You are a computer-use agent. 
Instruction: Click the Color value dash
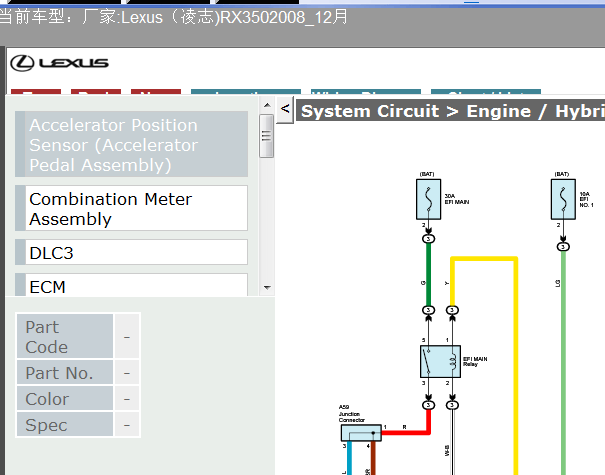pos(127,398)
